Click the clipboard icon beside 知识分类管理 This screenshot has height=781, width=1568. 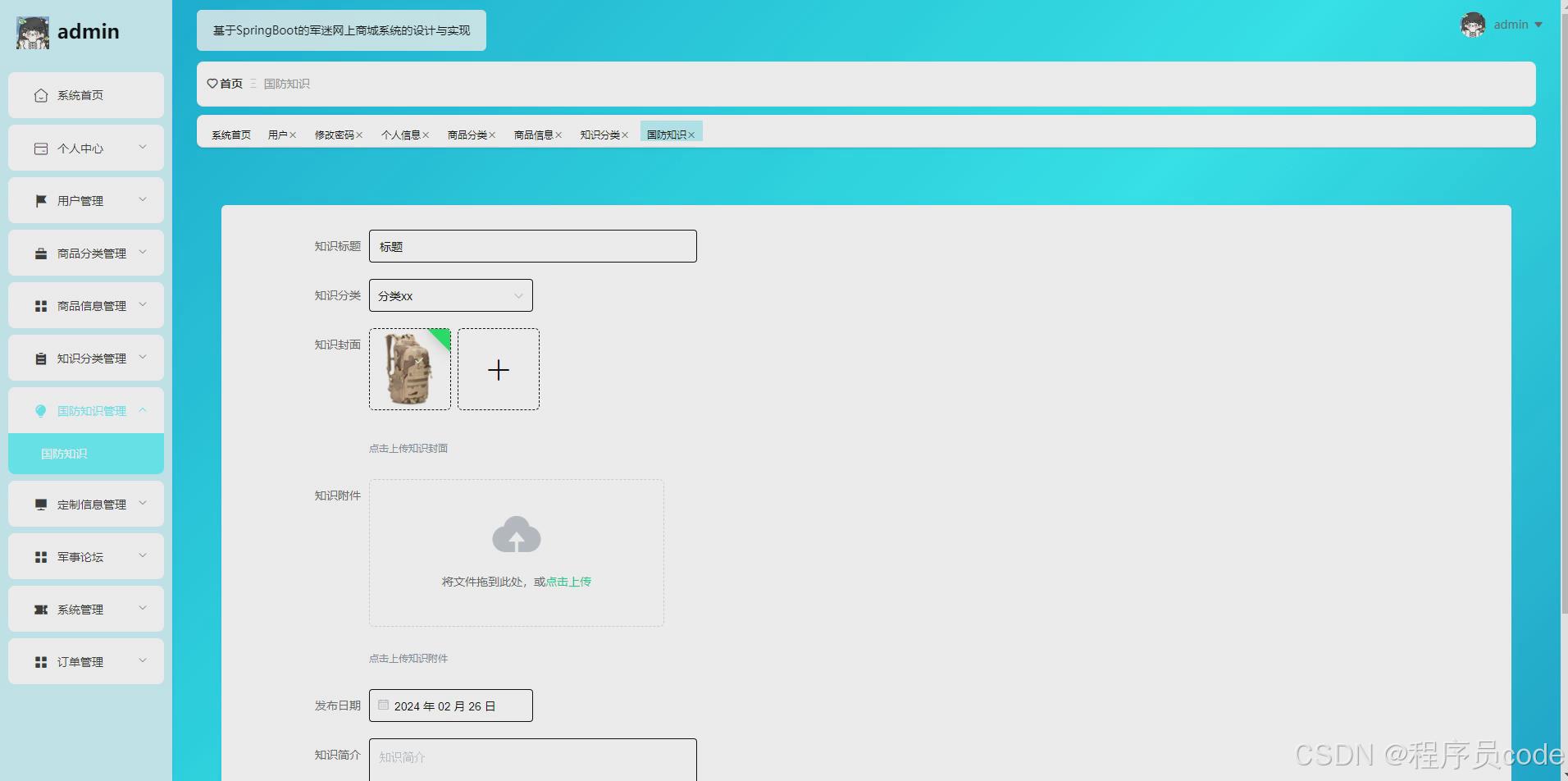pos(41,359)
